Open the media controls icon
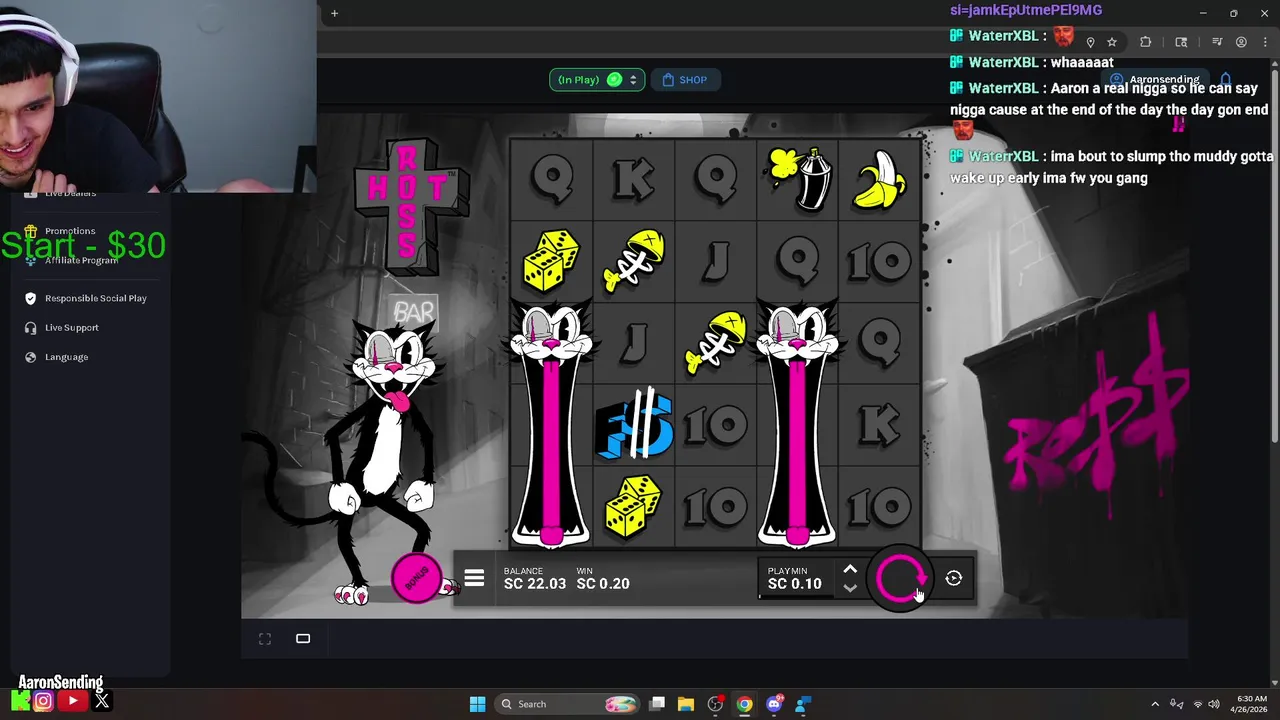This screenshot has width=1280, height=720. tap(1217, 42)
